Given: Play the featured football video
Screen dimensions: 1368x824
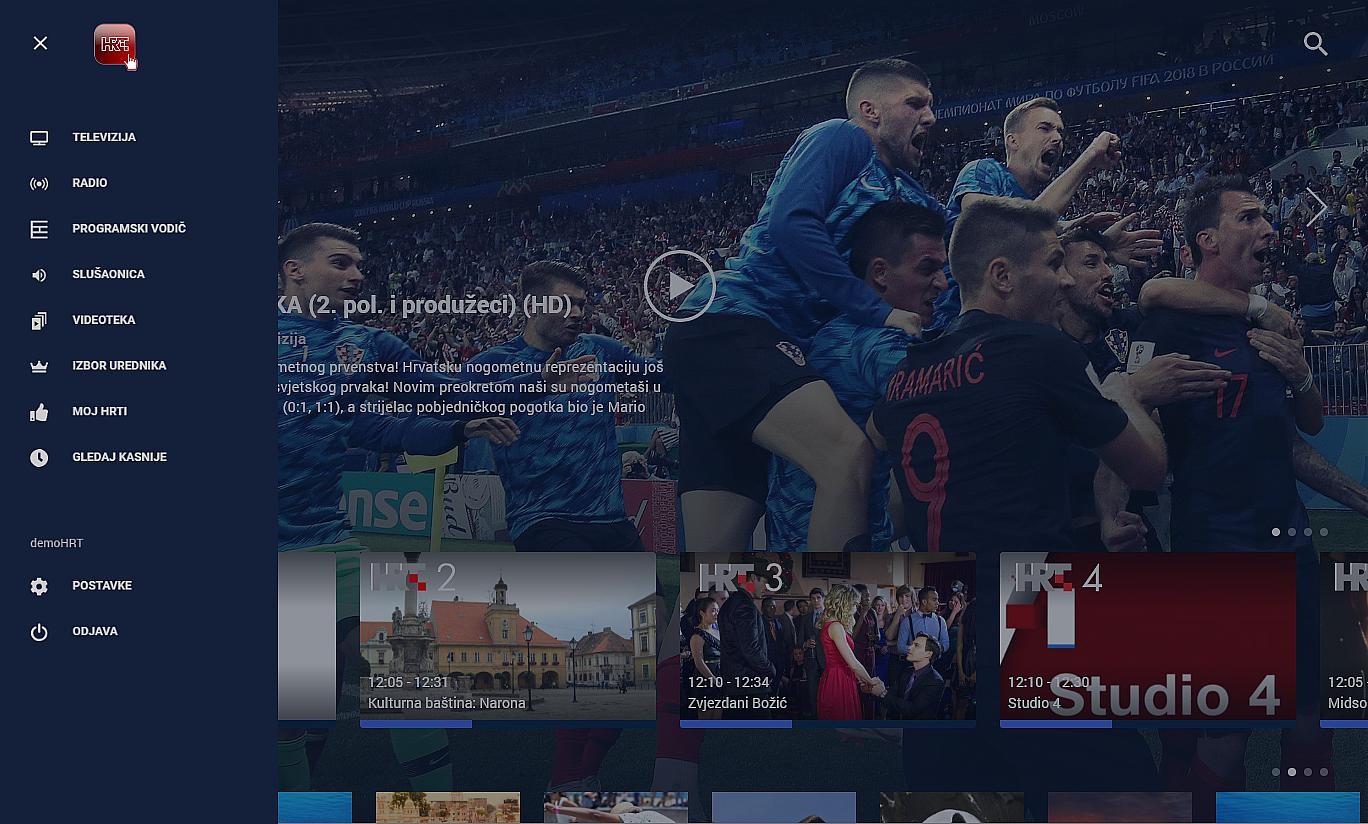Looking at the screenshot, I should coord(680,286).
